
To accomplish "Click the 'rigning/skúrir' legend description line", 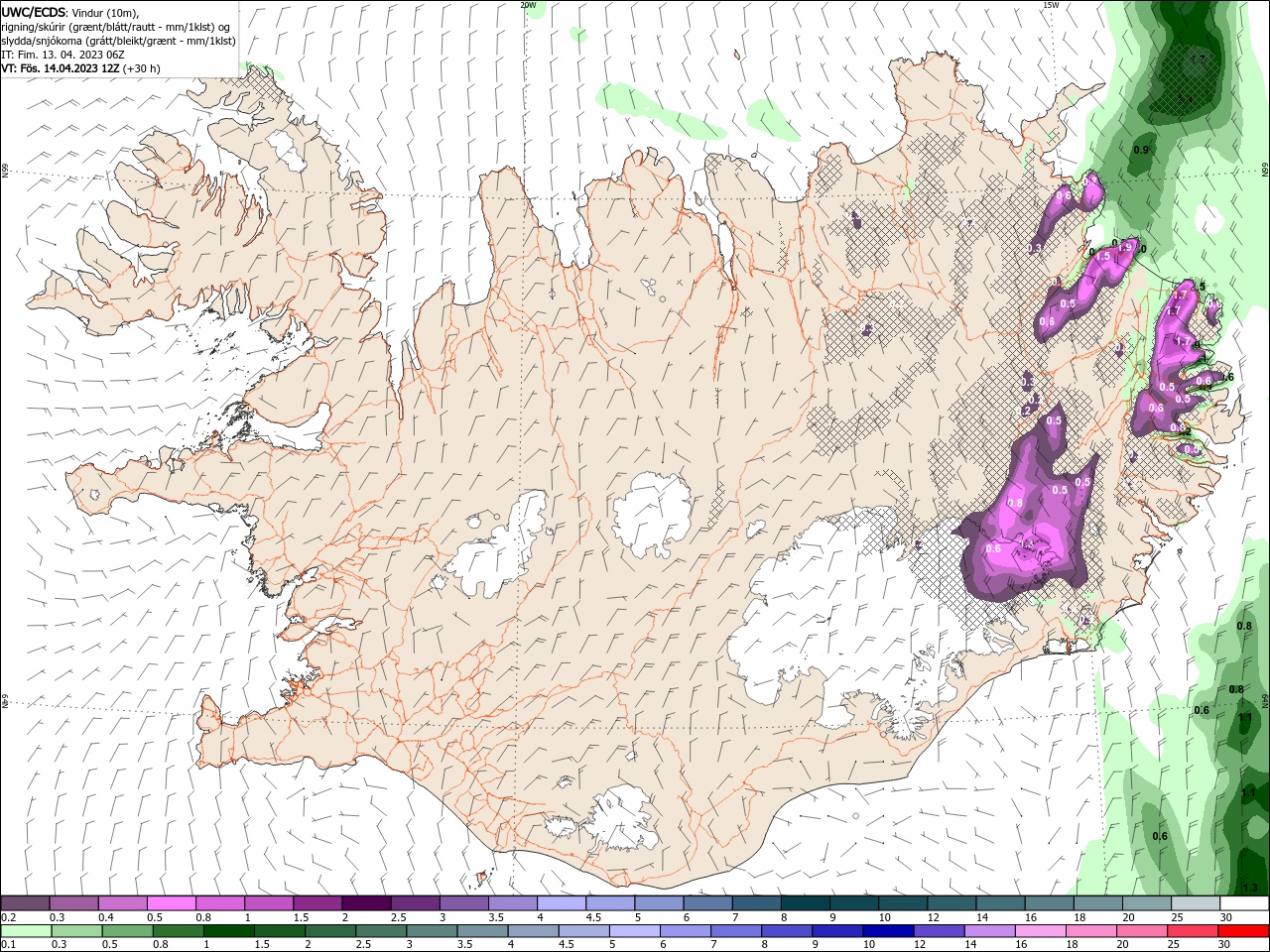I will click(116, 27).
